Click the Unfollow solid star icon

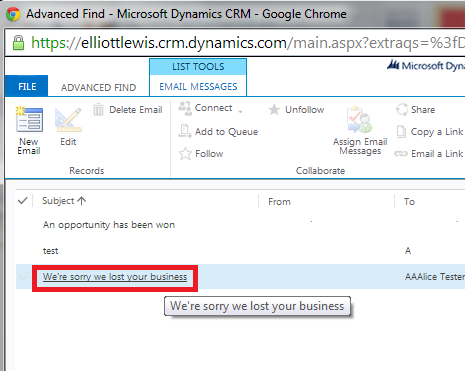point(274,109)
